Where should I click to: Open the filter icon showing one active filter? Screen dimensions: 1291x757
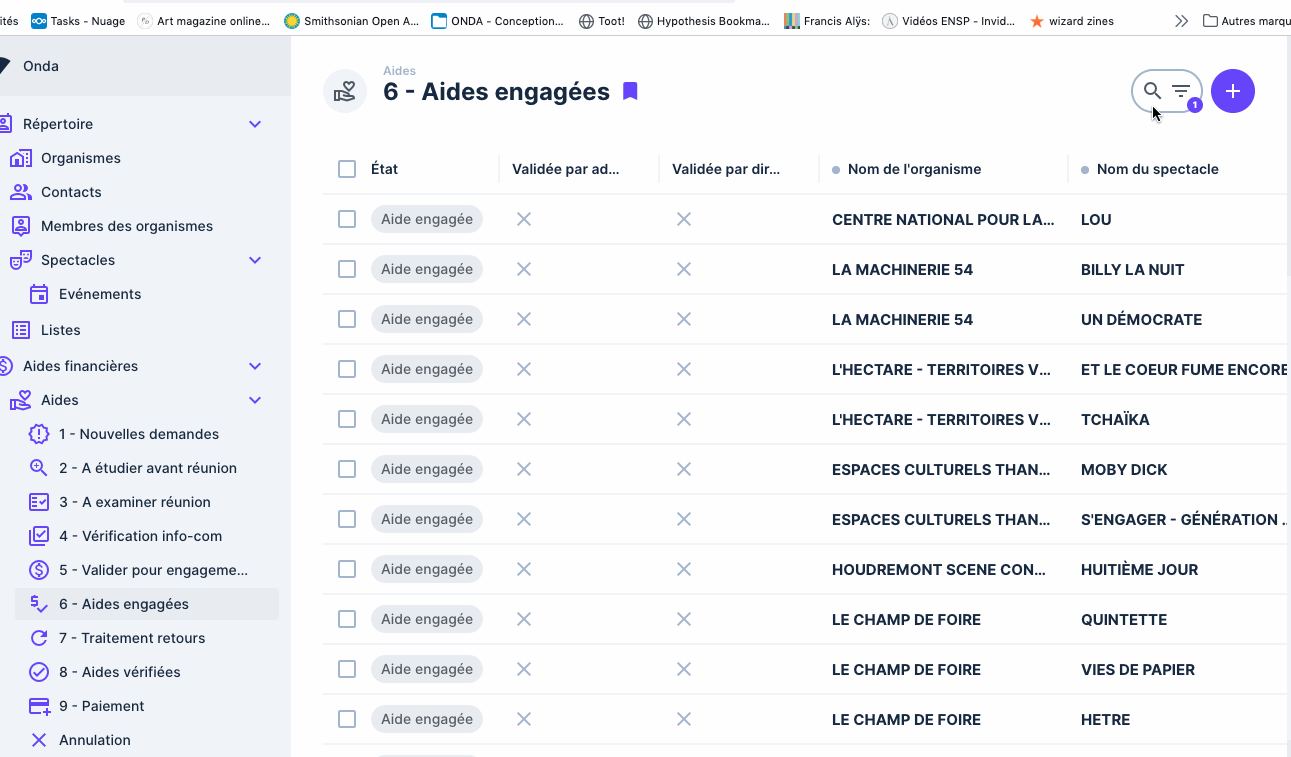[1180, 90]
